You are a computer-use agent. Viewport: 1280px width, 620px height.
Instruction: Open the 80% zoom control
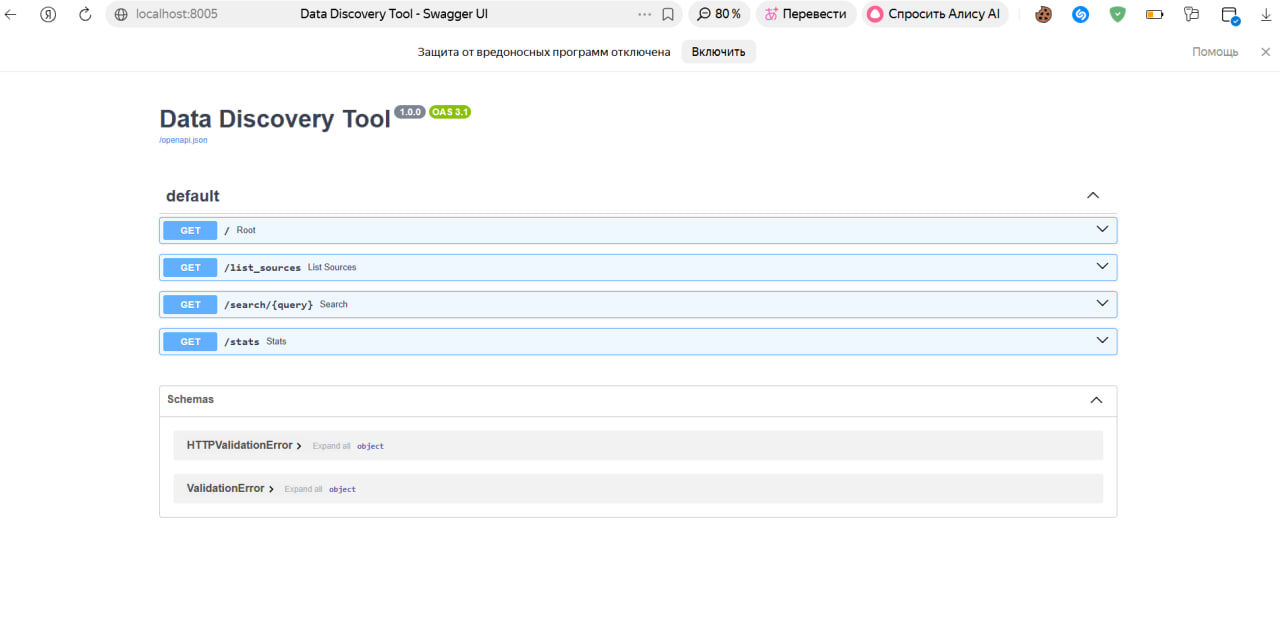click(x=719, y=15)
